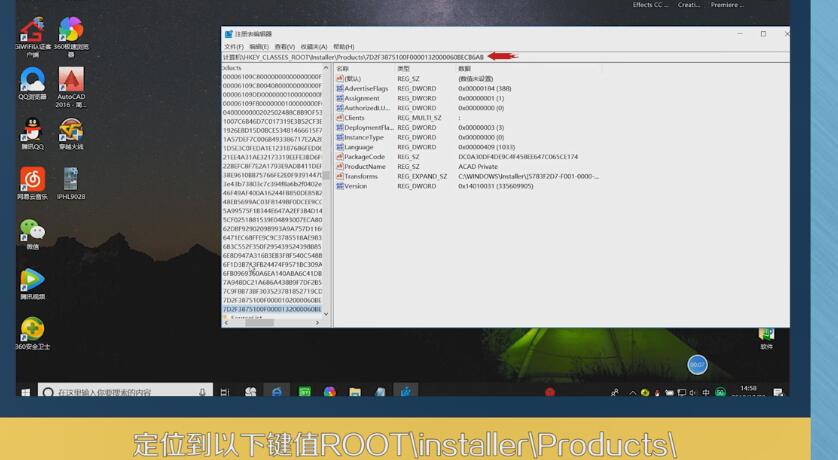
Task: Open the 收藏夹(A) menu
Action: [314, 47]
